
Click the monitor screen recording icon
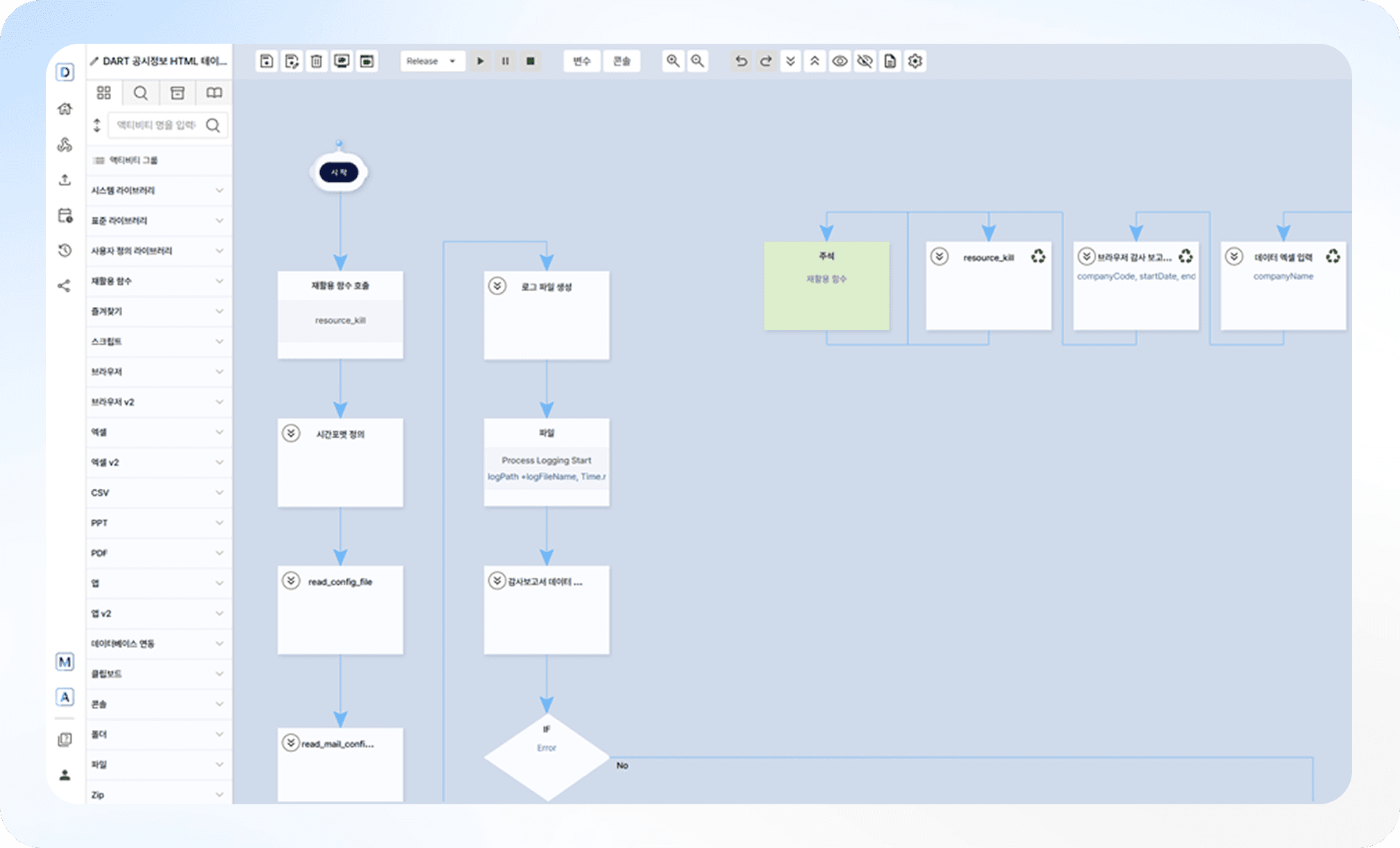(x=342, y=61)
